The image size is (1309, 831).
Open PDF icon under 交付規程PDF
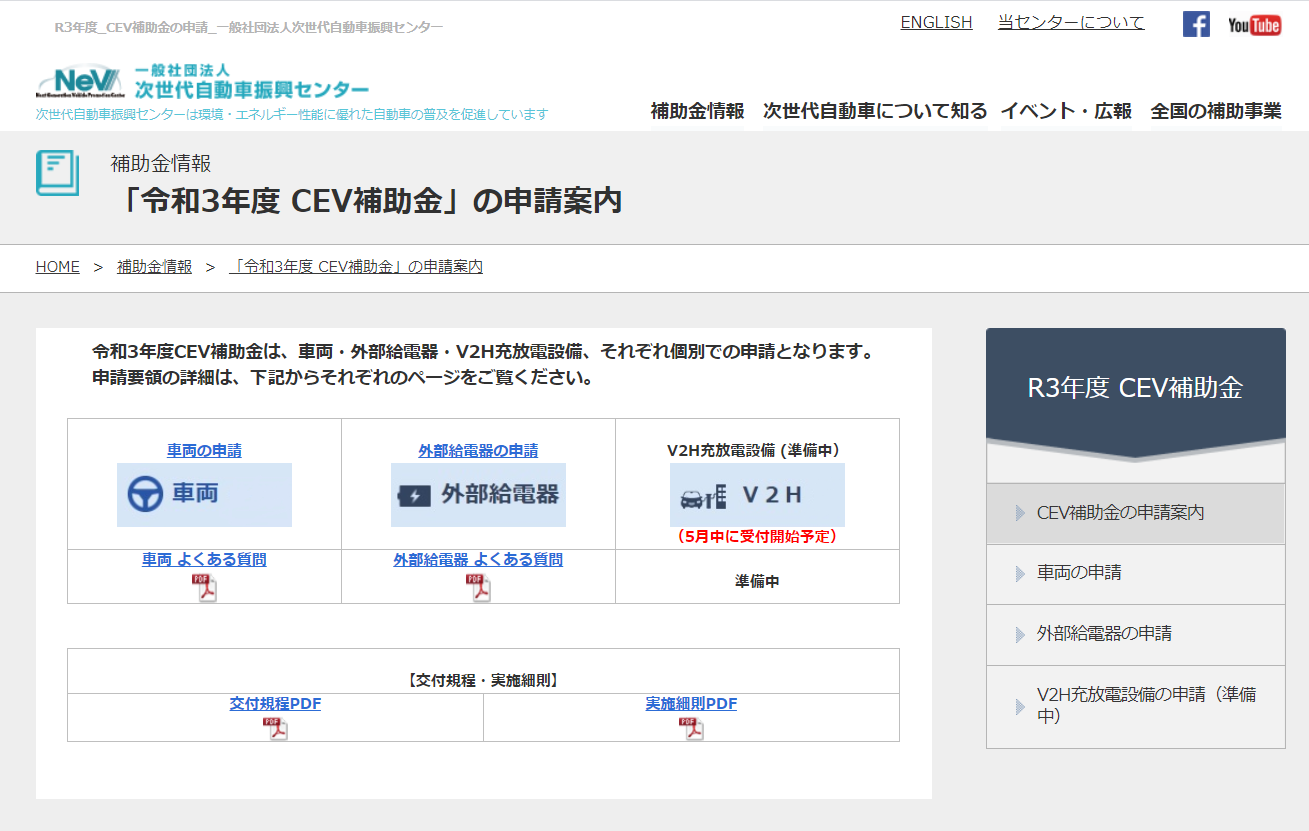[x=275, y=728]
